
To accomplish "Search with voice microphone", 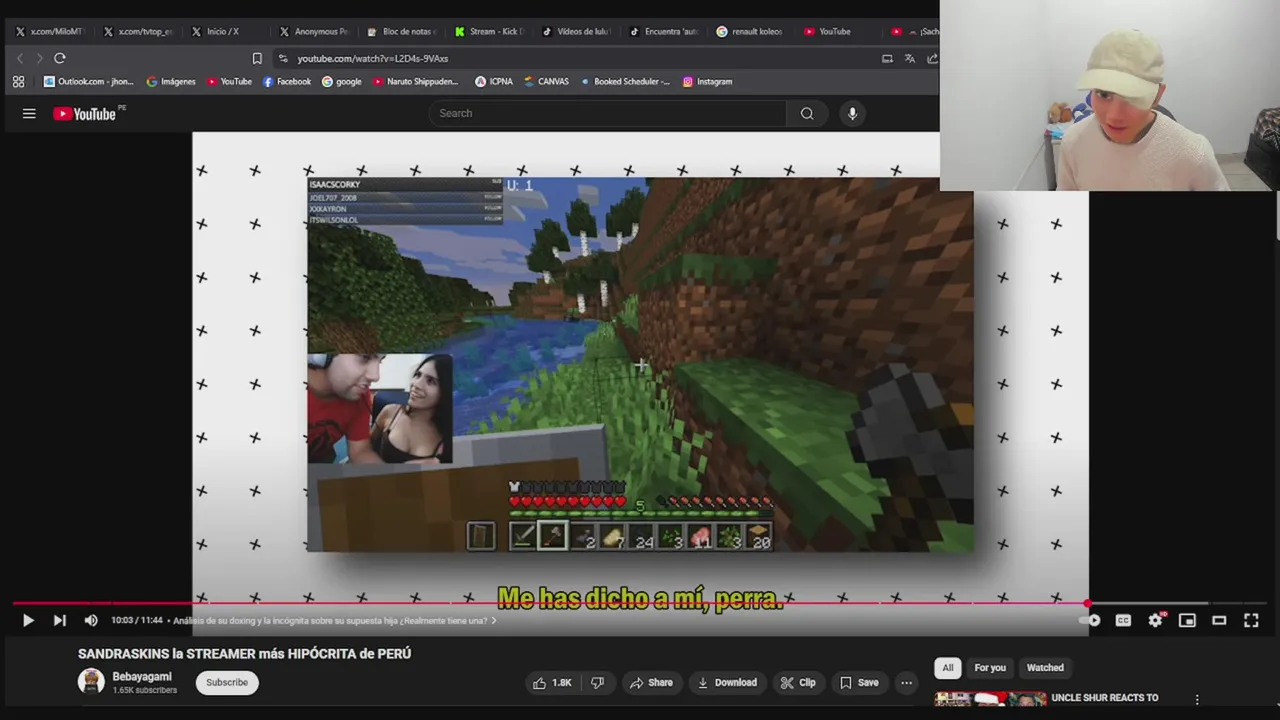I will 852,113.
